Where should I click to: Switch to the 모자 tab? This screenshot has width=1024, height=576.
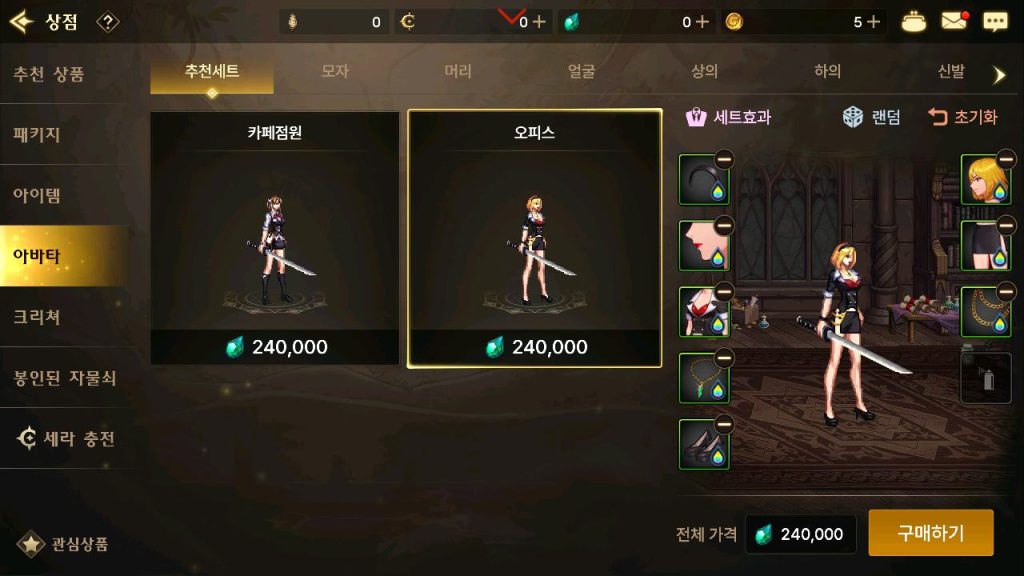[335, 71]
